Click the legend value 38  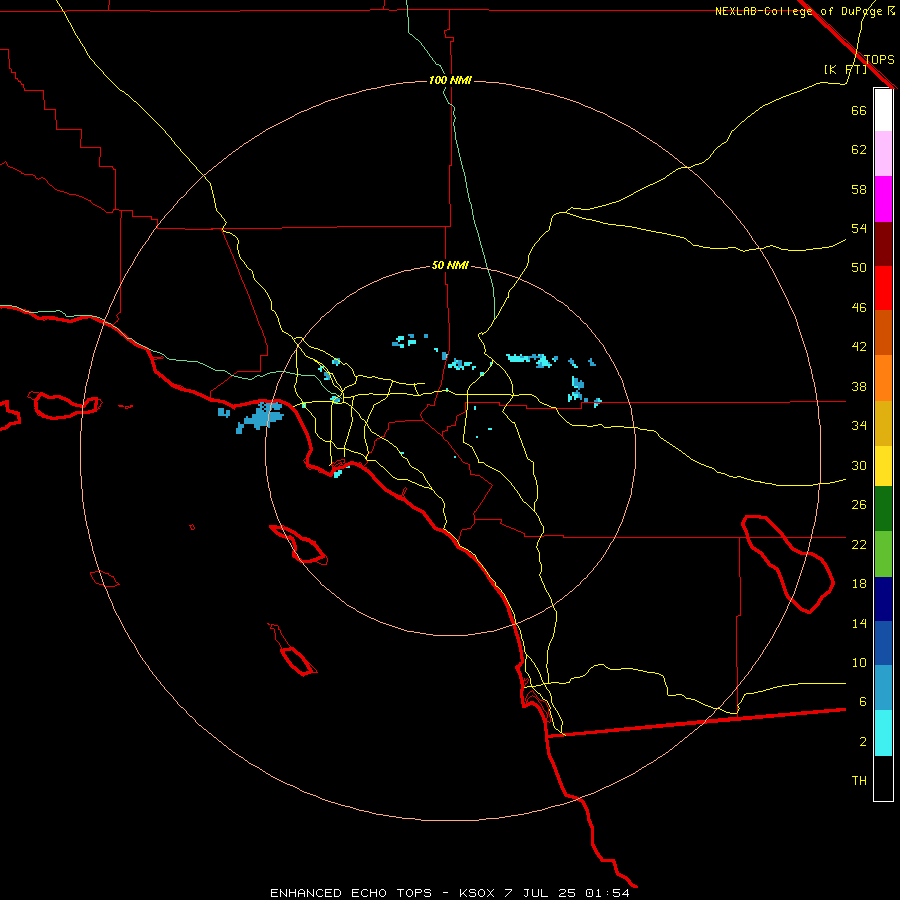[859, 386]
